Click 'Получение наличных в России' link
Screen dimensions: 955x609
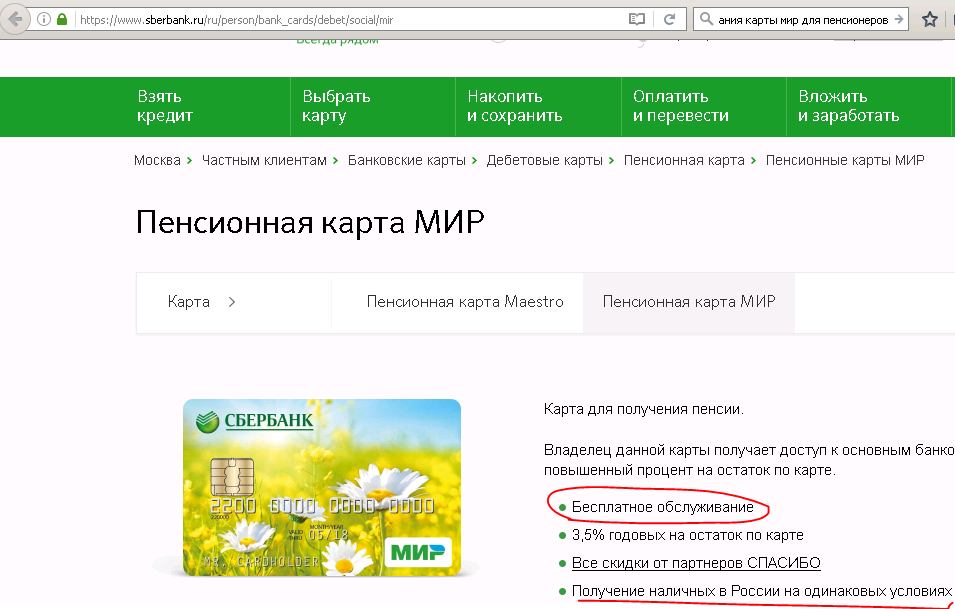tap(761, 591)
